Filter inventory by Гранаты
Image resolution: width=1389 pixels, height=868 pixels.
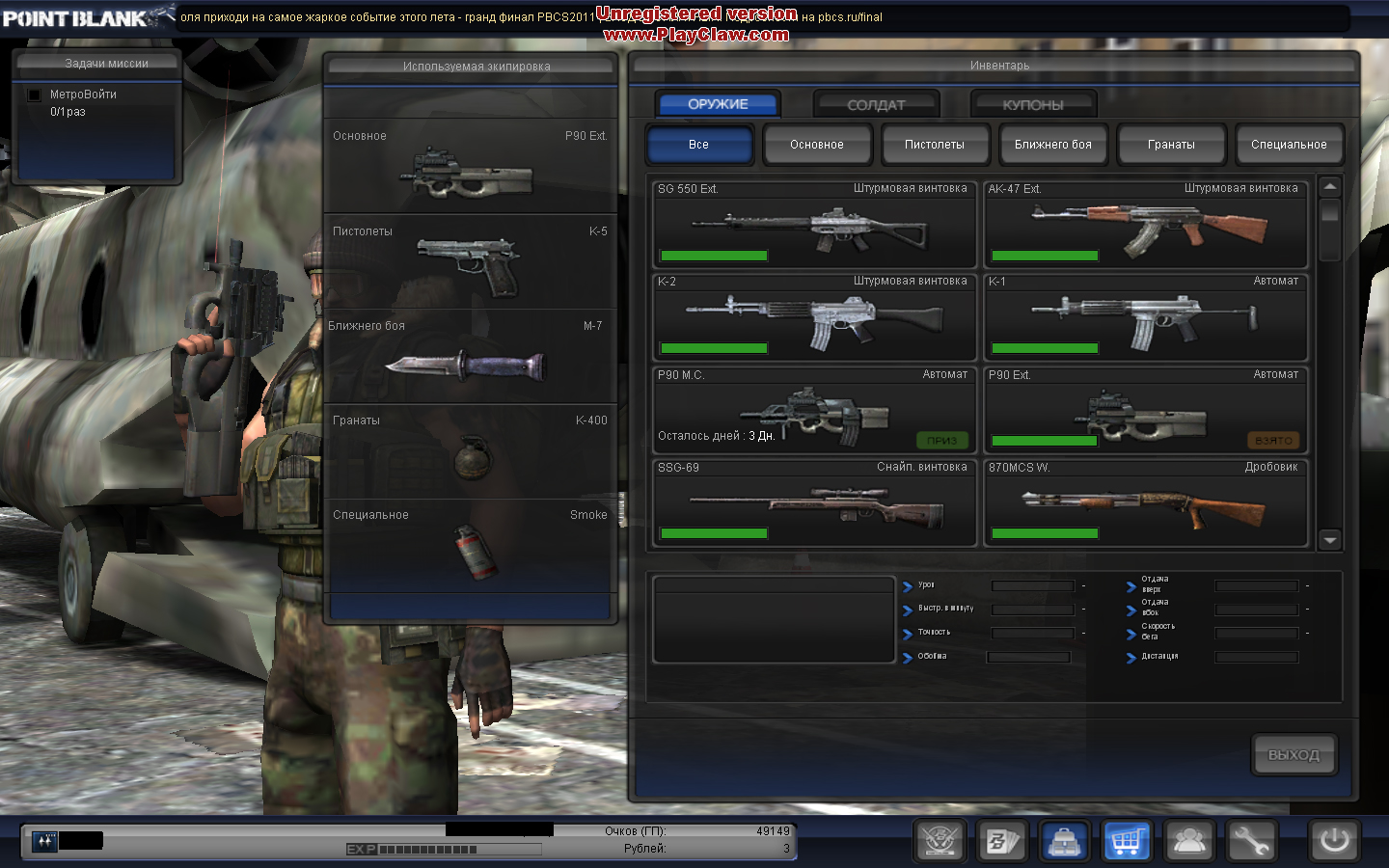1171,145
